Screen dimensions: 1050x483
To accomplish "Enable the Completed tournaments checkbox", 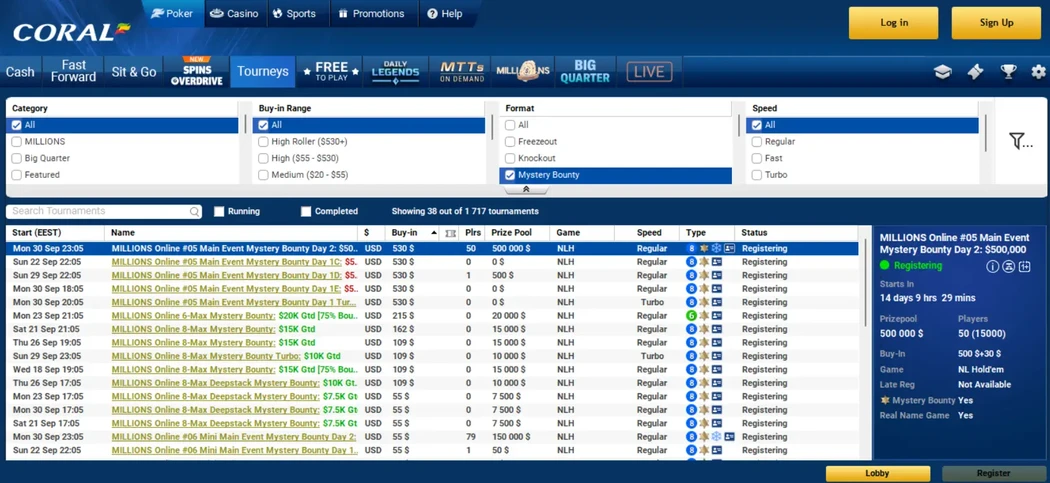I will (305, 212).
